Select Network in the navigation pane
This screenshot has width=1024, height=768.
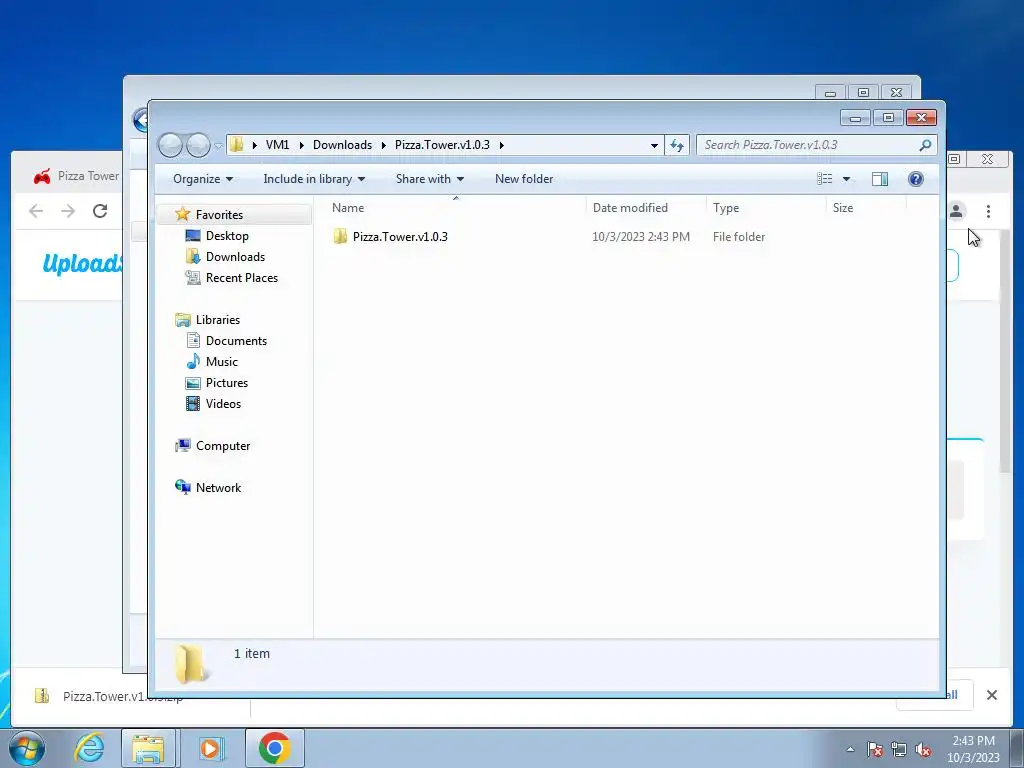click(218, 488)
